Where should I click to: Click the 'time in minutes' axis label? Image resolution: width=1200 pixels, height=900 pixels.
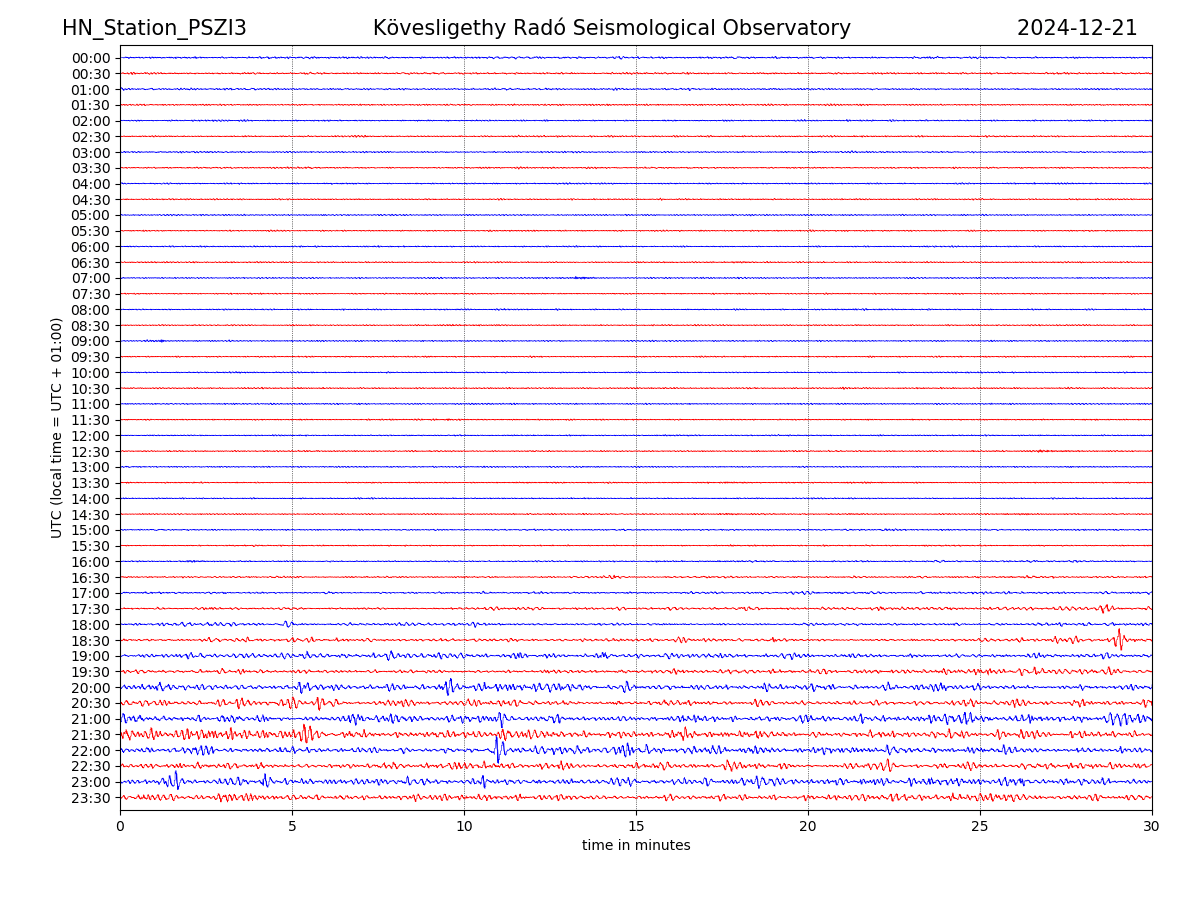coord(636,845)
